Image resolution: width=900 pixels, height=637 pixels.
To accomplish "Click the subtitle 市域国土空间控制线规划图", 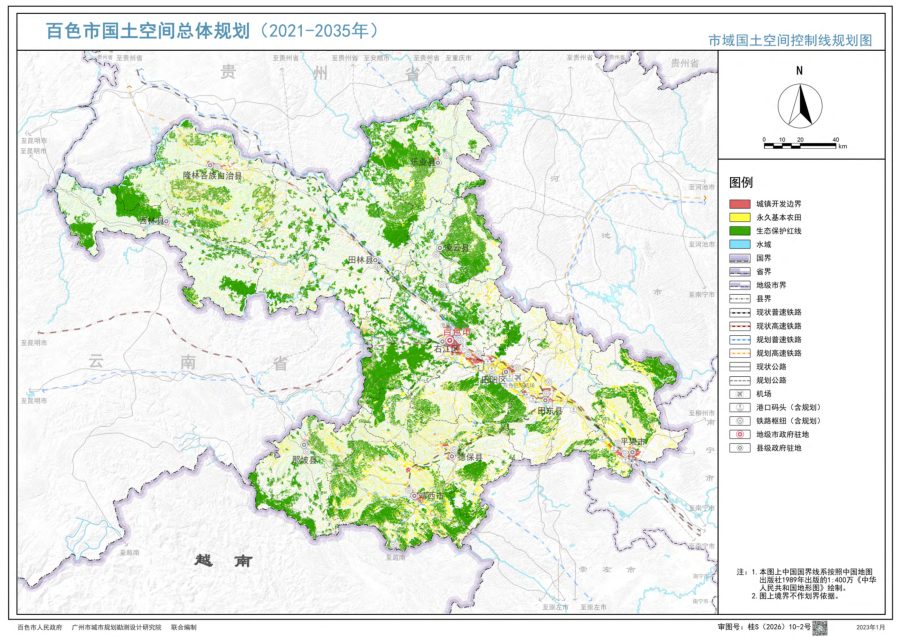I will (x=790, y=40).
